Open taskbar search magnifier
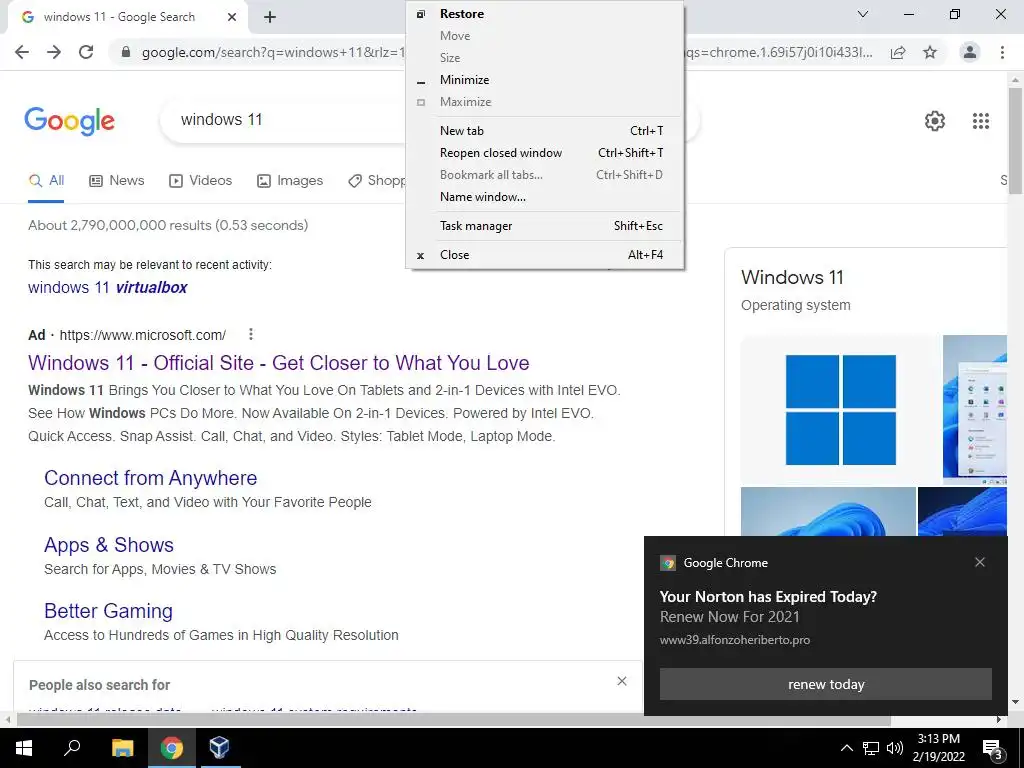The width and height of the screenshot is (1024, 768). pos(72,748)
